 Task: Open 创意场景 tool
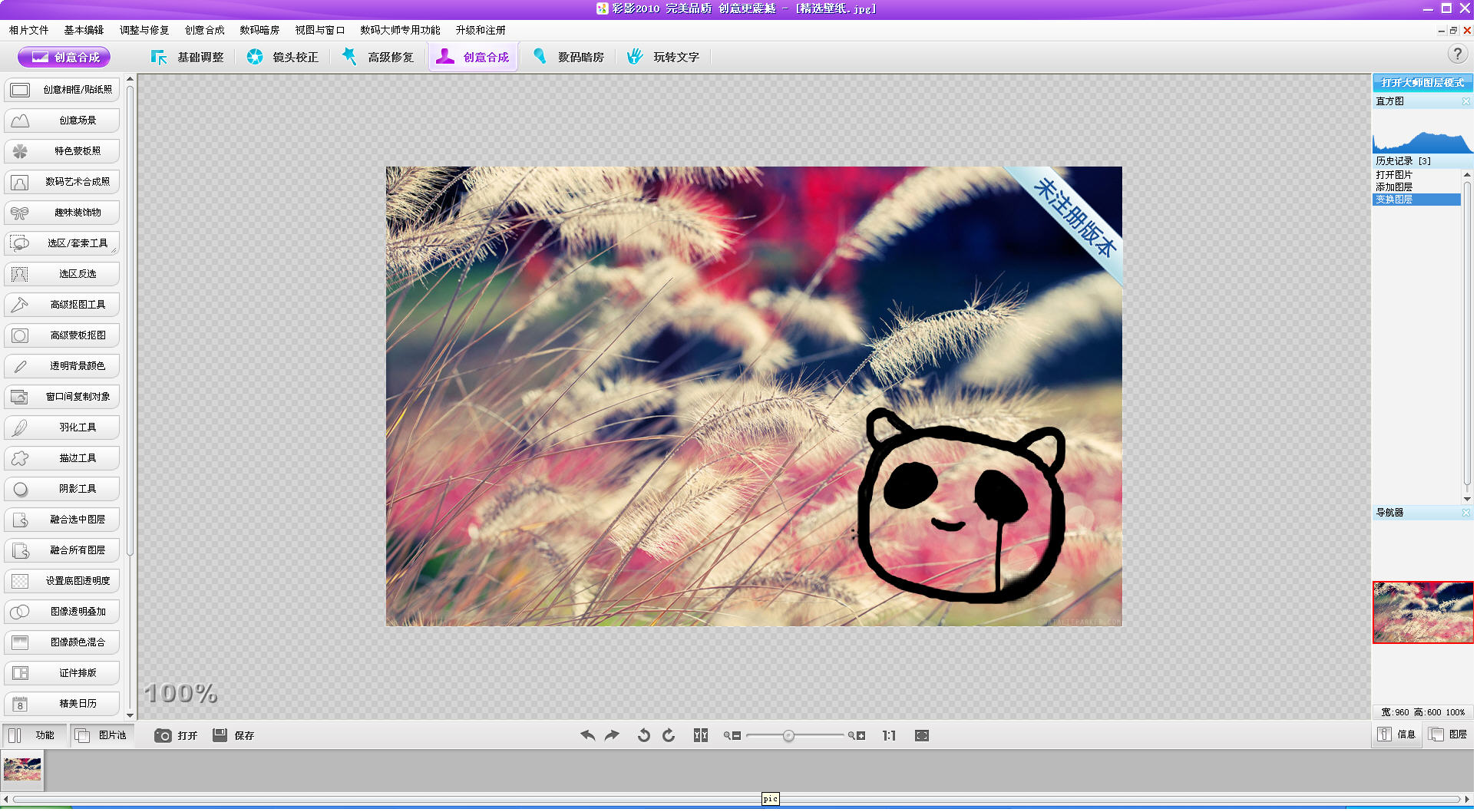coord(62,120)
